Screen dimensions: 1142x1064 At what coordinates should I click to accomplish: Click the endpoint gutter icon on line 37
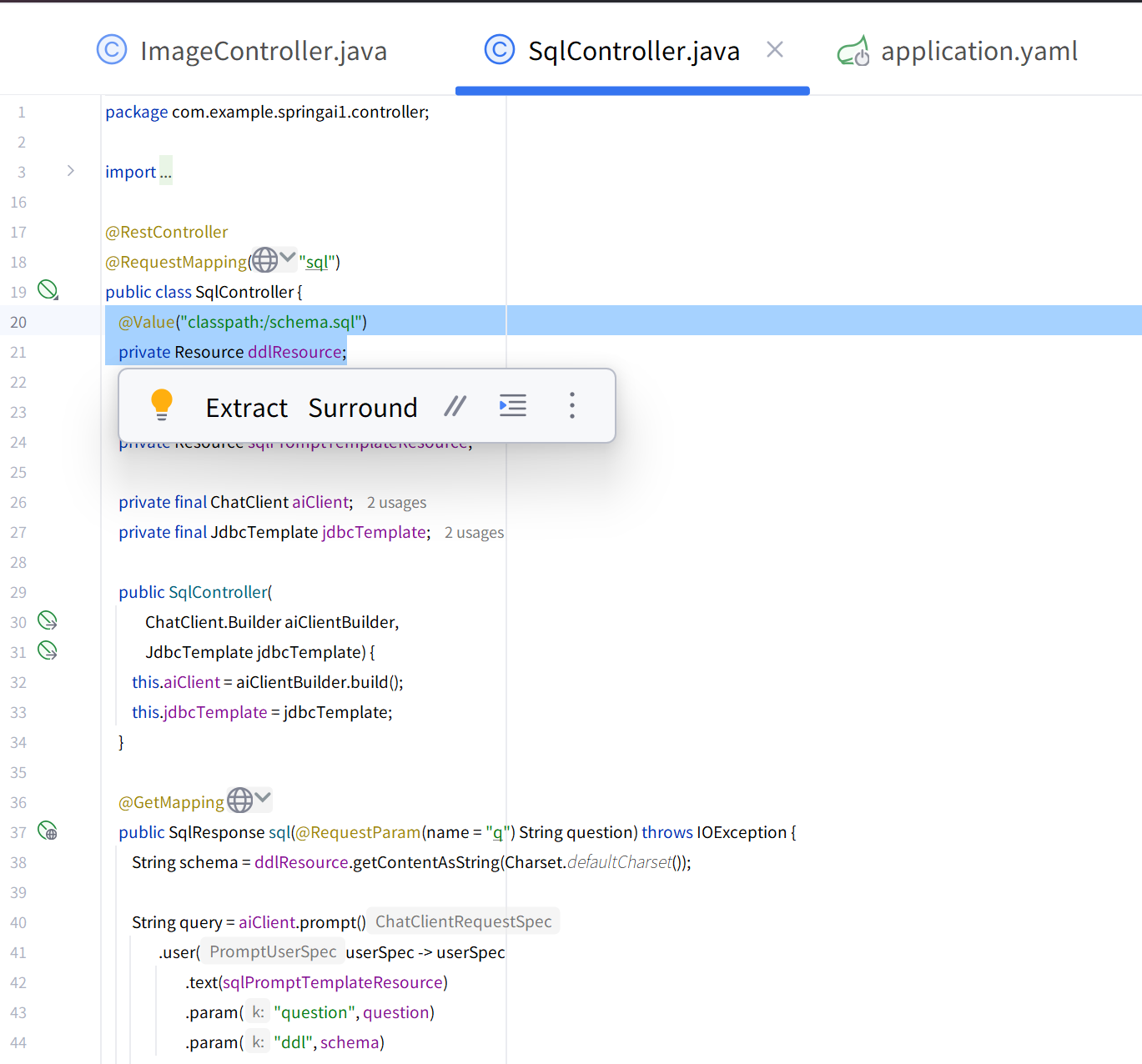click(48, 831)
